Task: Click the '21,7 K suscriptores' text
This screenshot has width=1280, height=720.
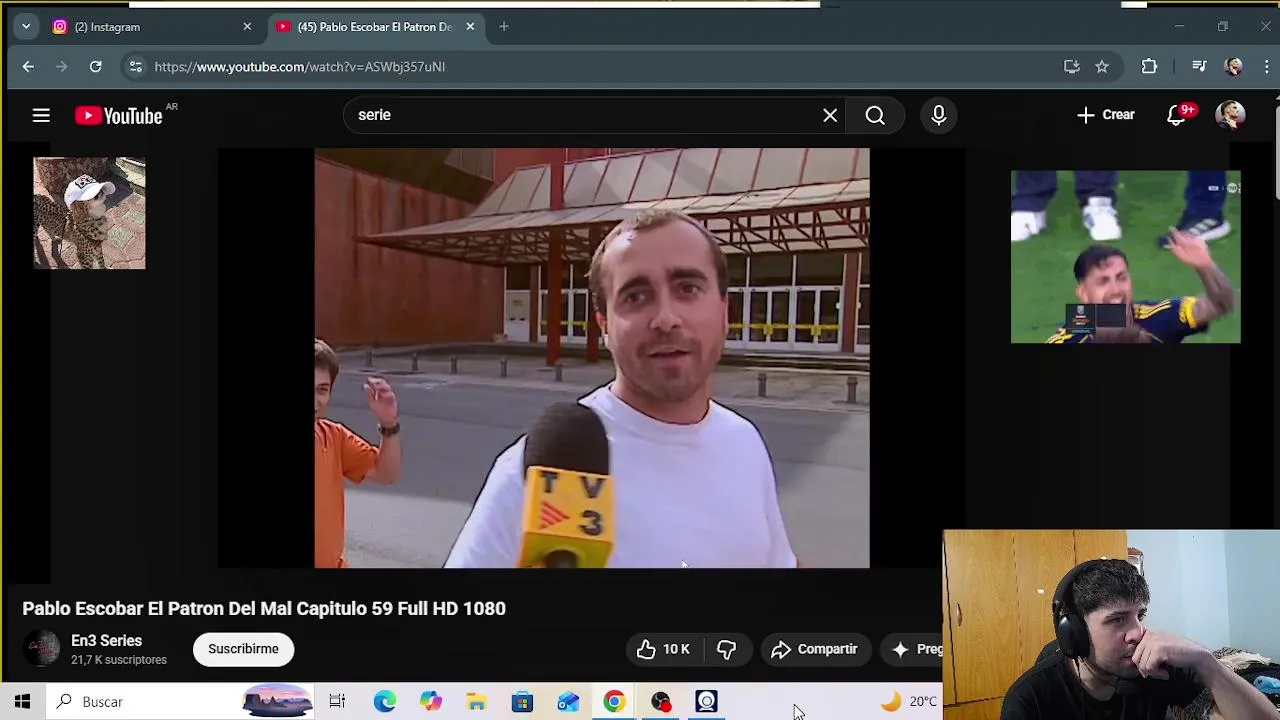Action: 119,660
